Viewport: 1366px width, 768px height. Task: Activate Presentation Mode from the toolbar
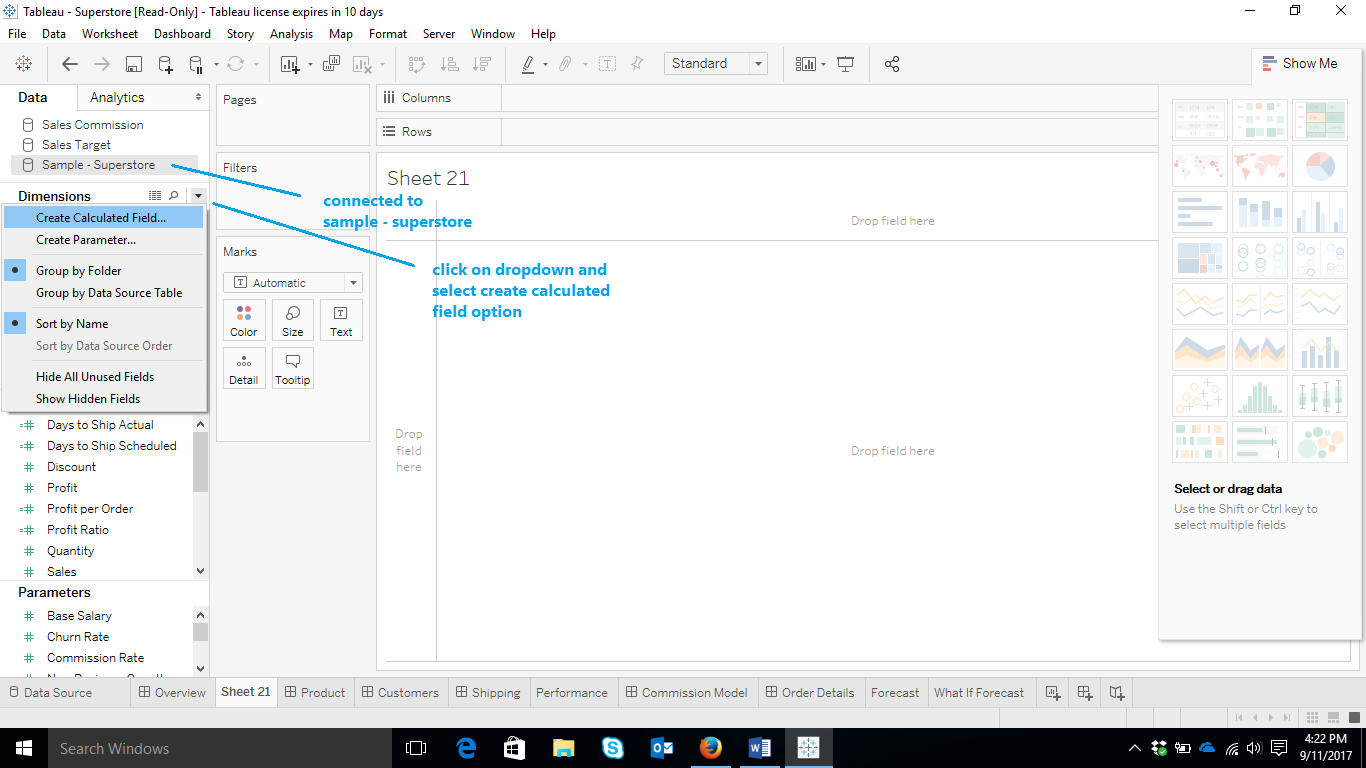click(845, 63)
